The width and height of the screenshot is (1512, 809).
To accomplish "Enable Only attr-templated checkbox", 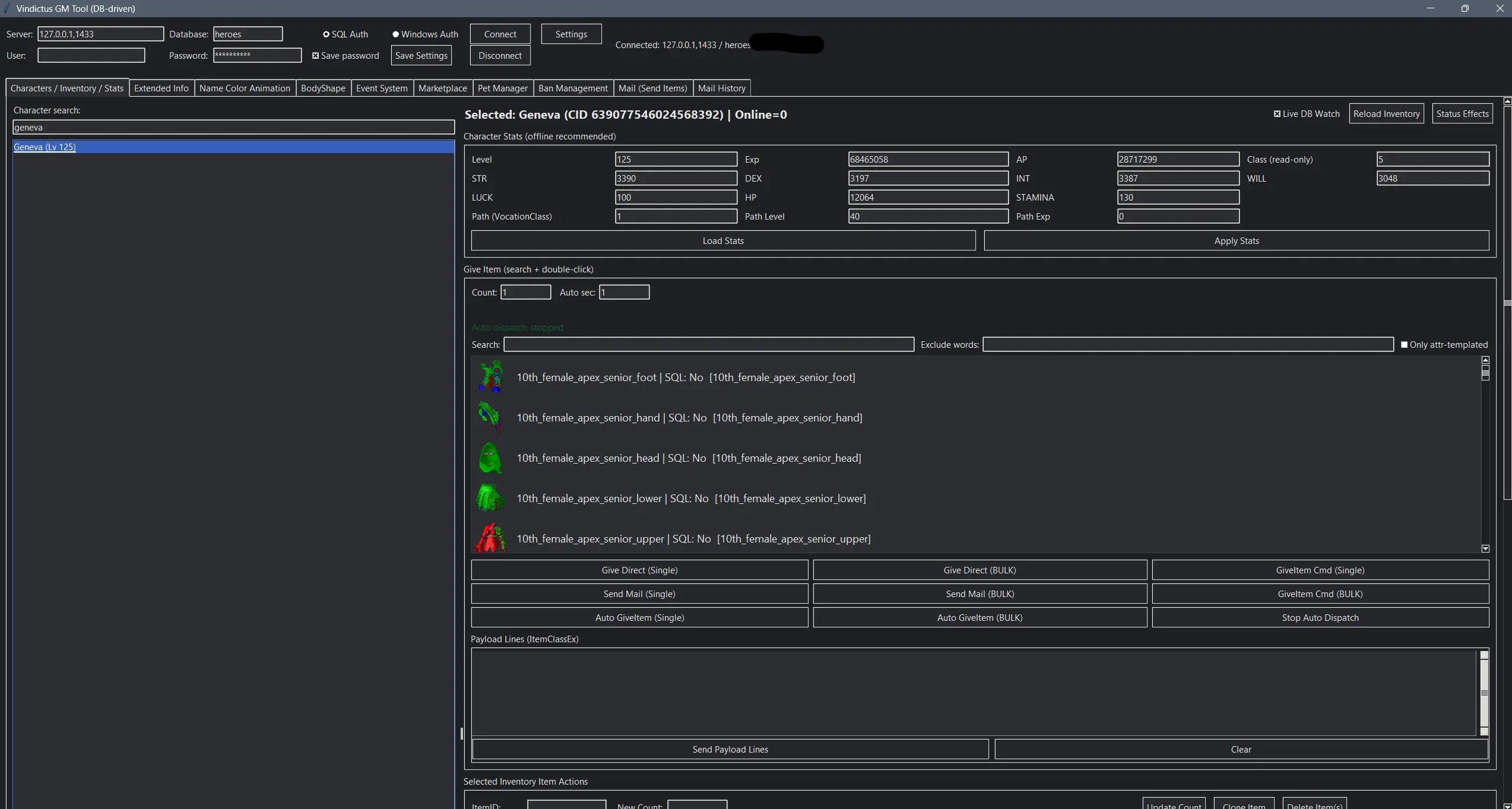I will click(1404, 345).
